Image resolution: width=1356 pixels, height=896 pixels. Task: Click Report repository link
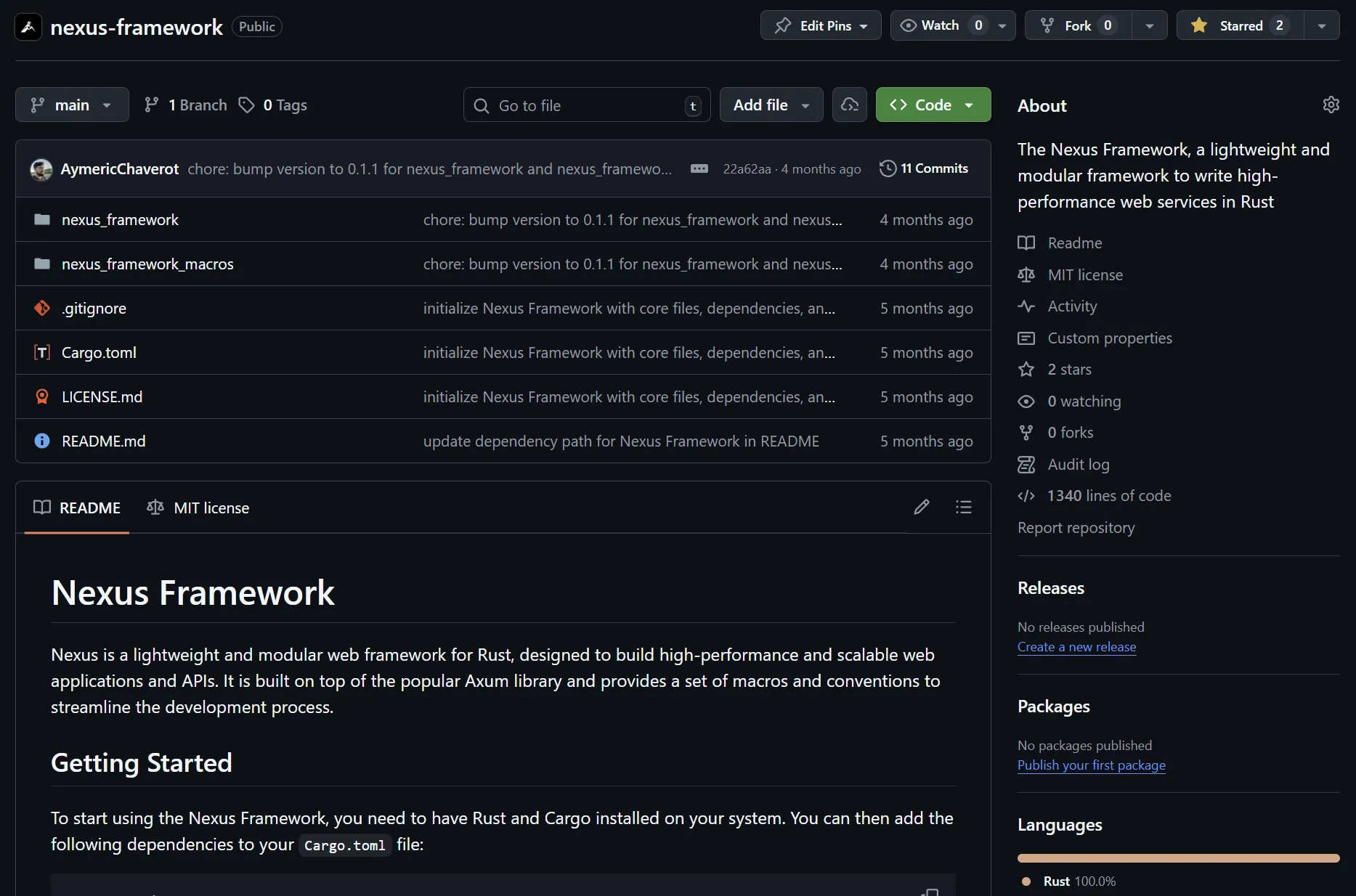point(1076,528)
